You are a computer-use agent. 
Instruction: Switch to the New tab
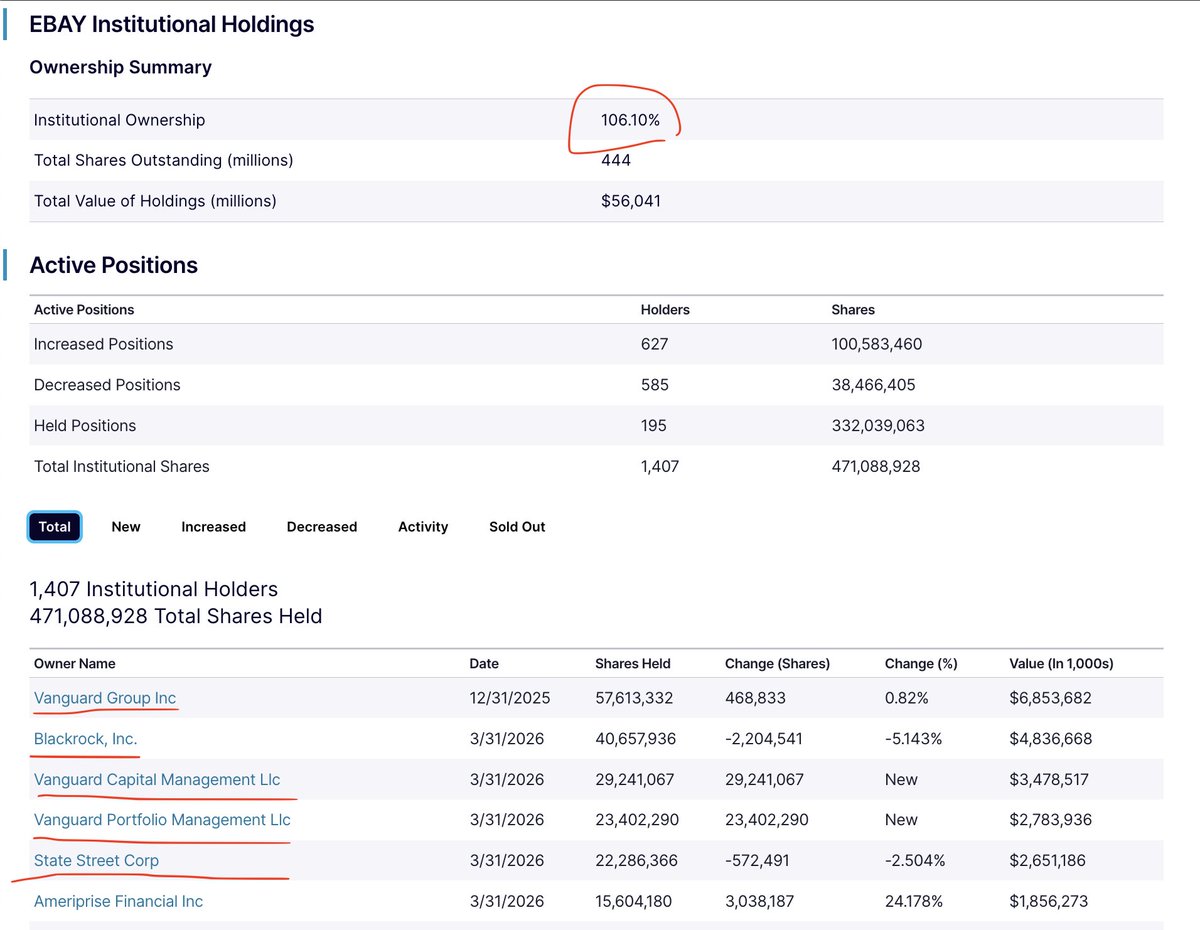tap(126, 527)
